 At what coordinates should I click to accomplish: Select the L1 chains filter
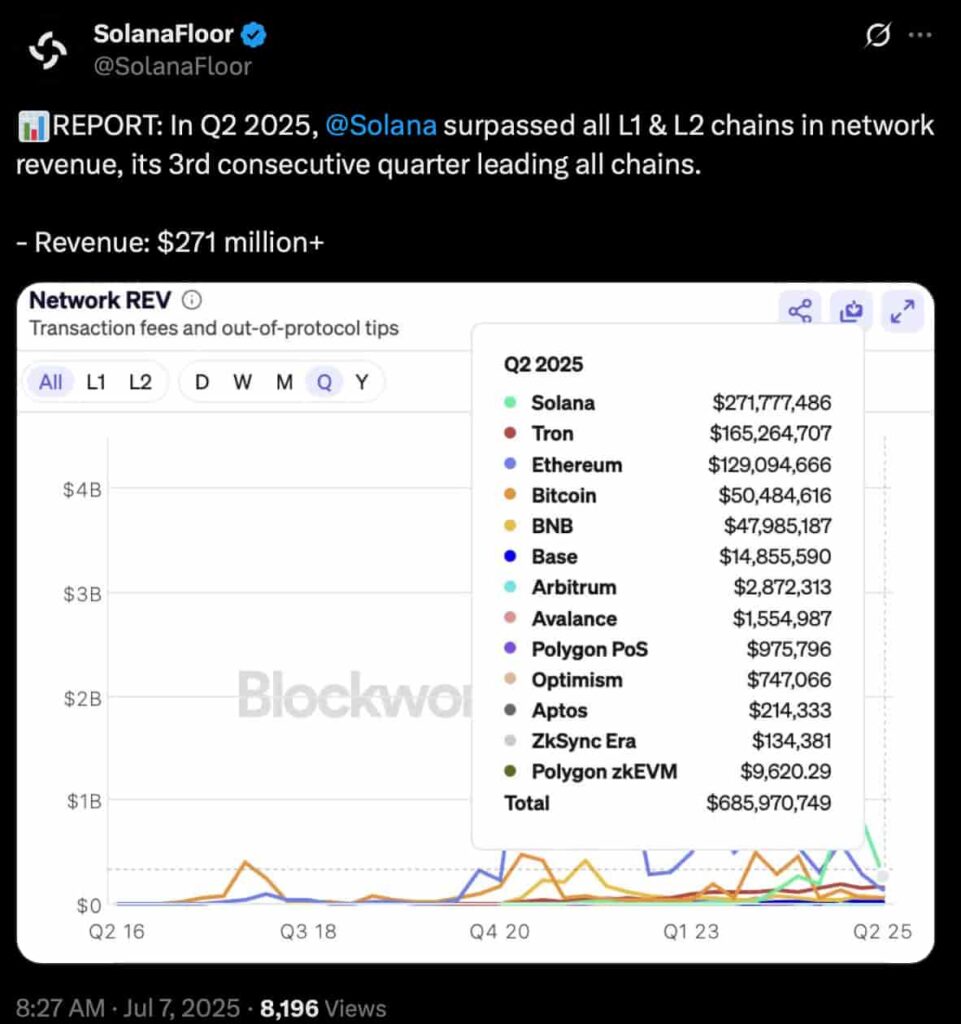(x=96, y=382)
